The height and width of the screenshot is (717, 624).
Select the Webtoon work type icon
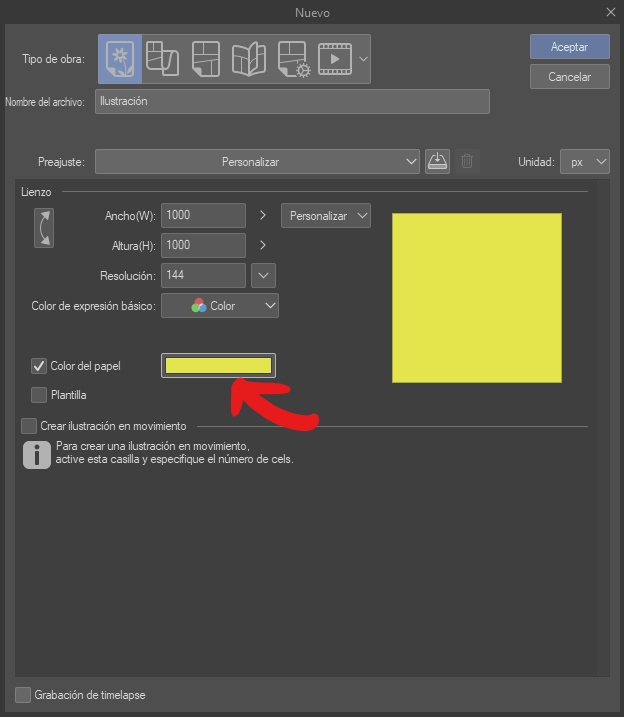tap(162, 58)
